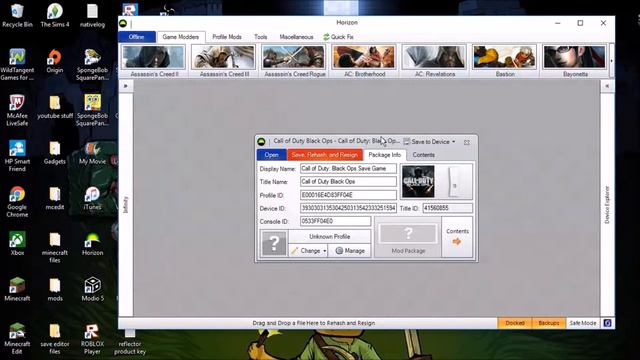Open McAfee LiveSafe shortcut
Image resolution: width=640 pixels, height=360 pixels.
17,111
